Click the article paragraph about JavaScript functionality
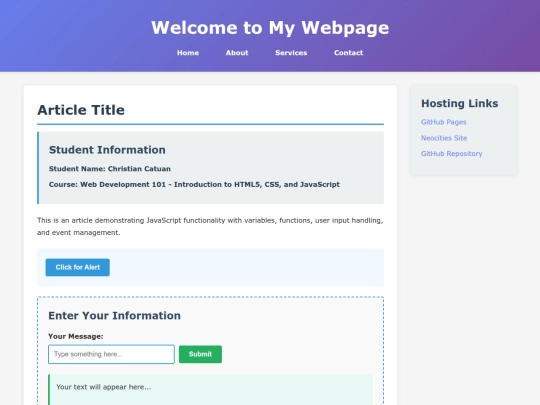 210,226
